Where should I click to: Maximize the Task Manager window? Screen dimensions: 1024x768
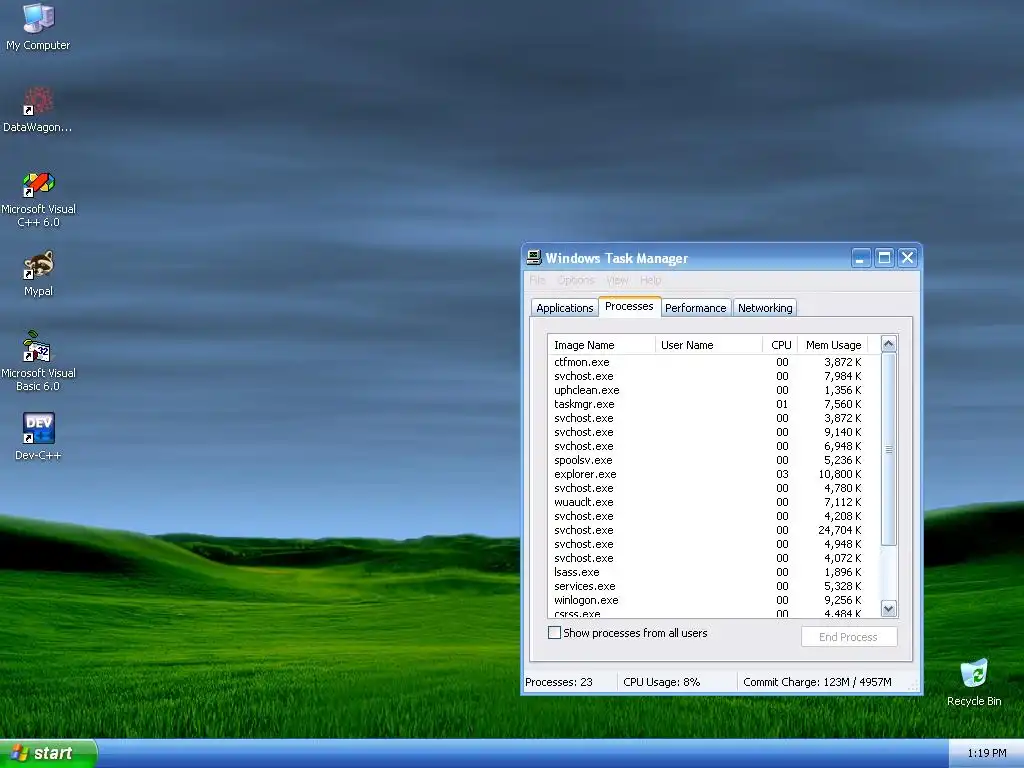(x=884, y=258)
